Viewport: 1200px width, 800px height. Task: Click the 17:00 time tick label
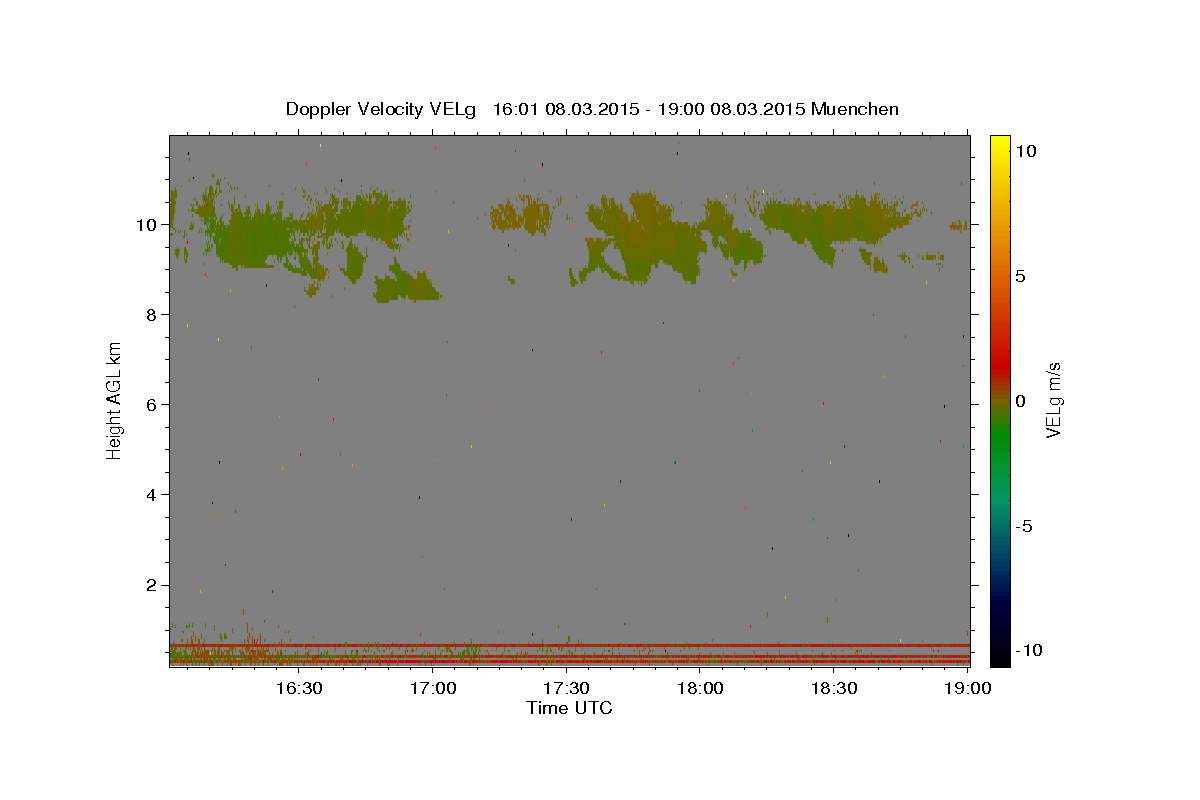(x=433, y=688)
